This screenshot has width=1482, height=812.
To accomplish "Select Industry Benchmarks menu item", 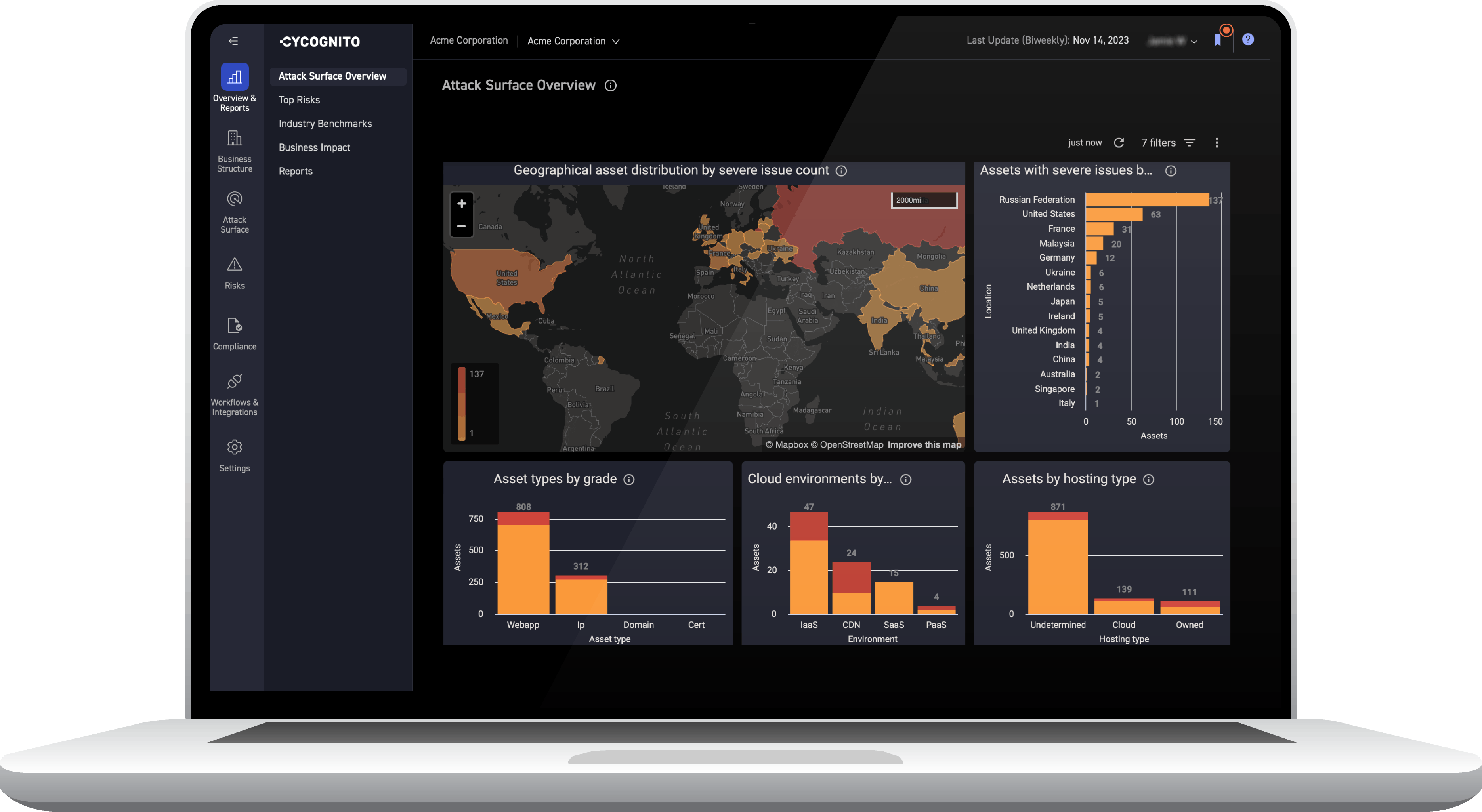I will point(325,124).
